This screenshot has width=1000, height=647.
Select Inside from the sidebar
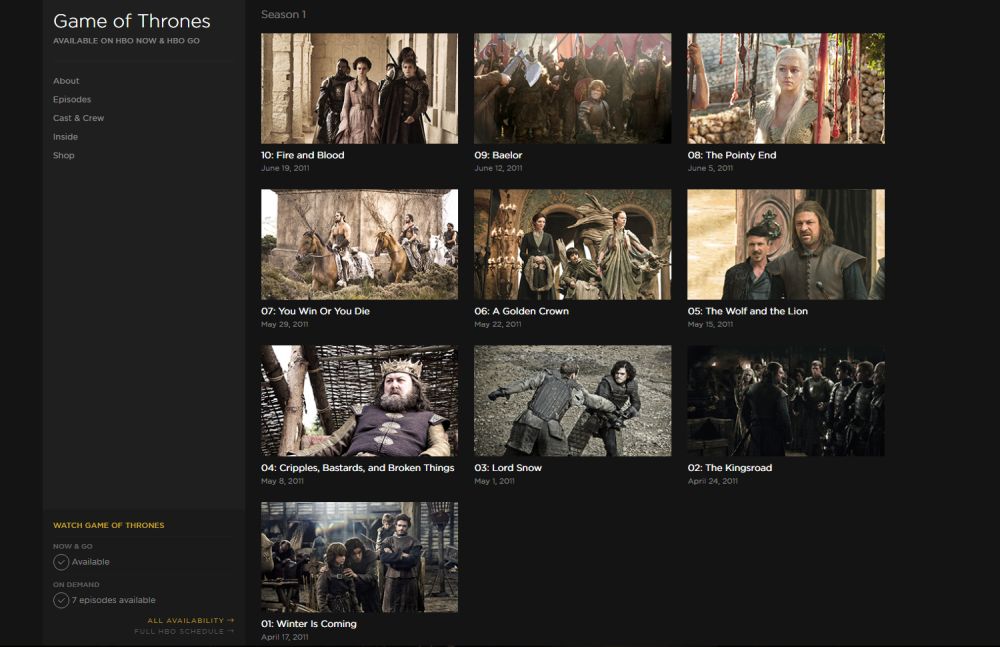[x=65, y=137]
